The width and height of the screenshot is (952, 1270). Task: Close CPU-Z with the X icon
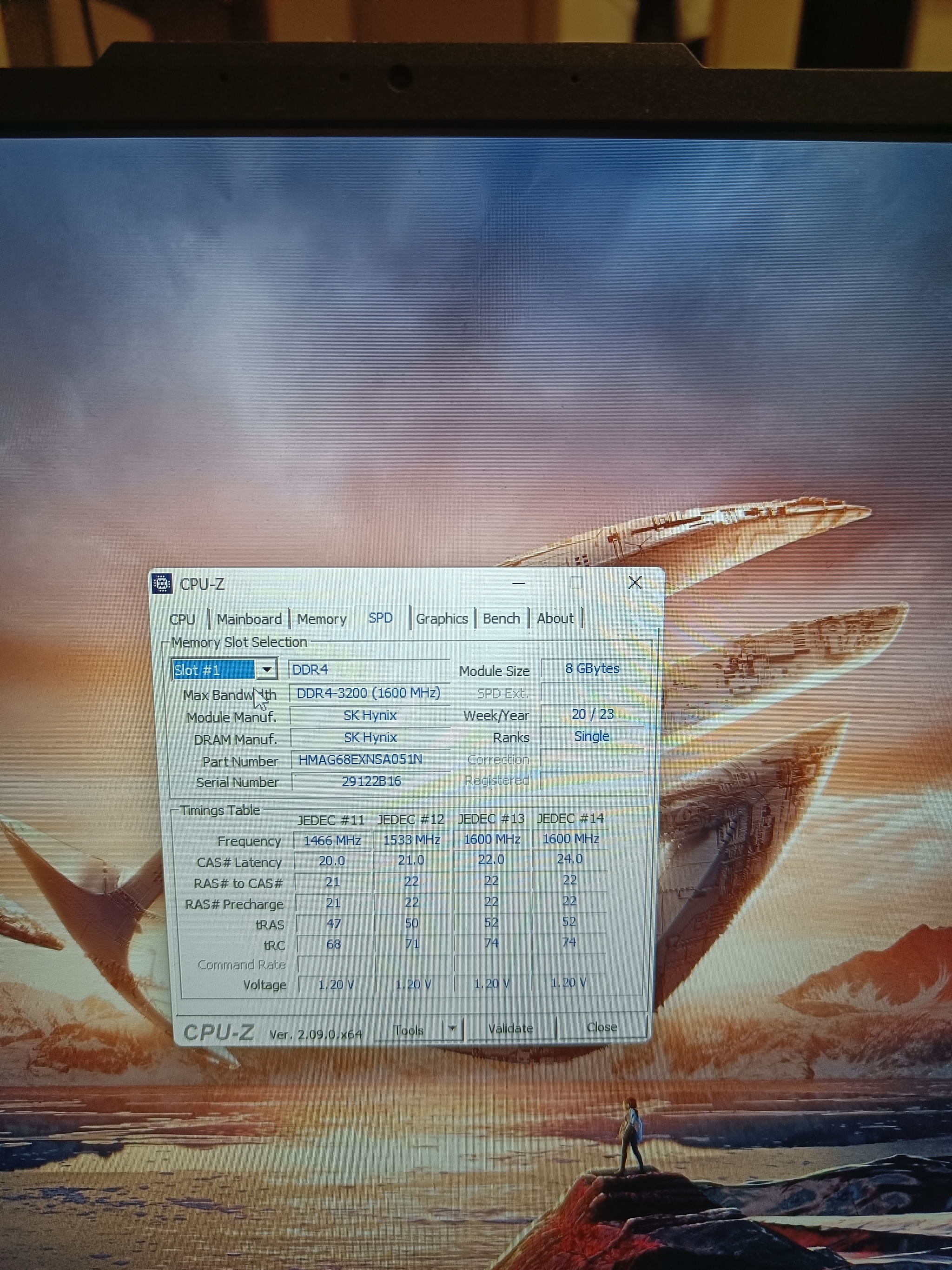pyautogui.click(x=635, y=582)
